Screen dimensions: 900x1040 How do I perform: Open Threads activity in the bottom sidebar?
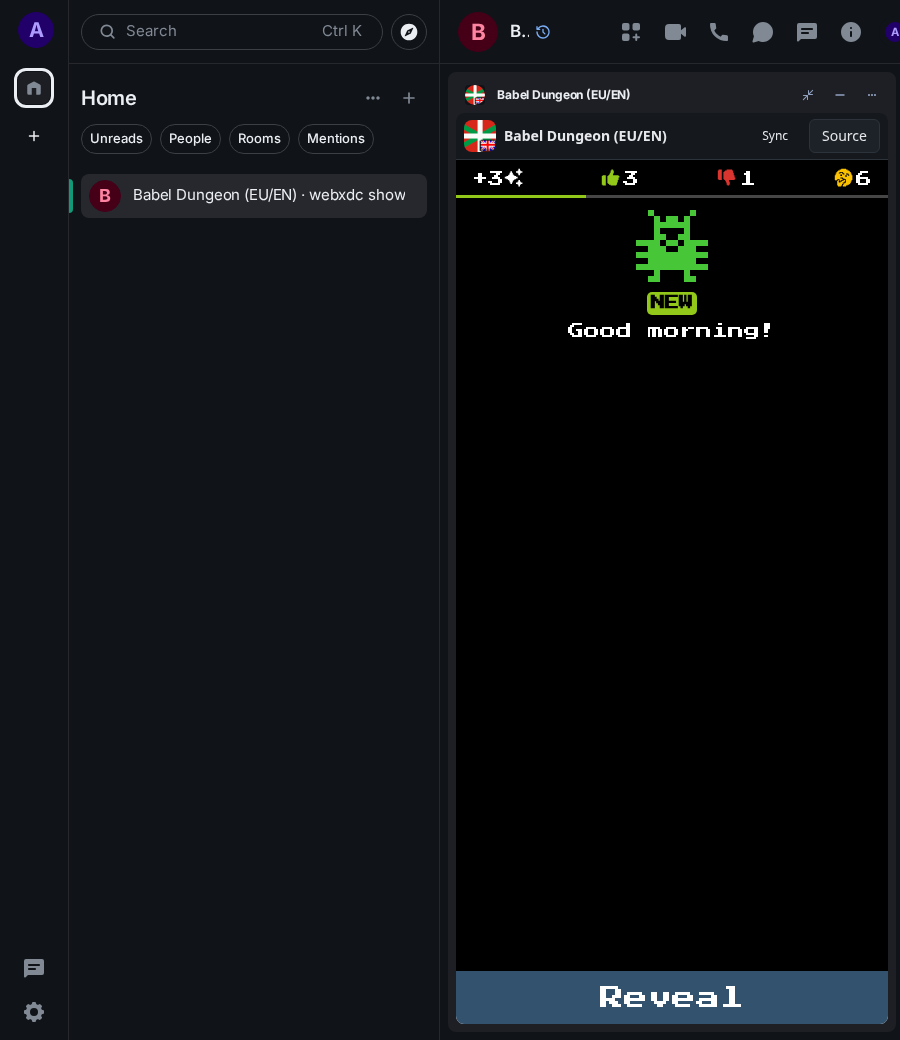(x=34, y=968)
